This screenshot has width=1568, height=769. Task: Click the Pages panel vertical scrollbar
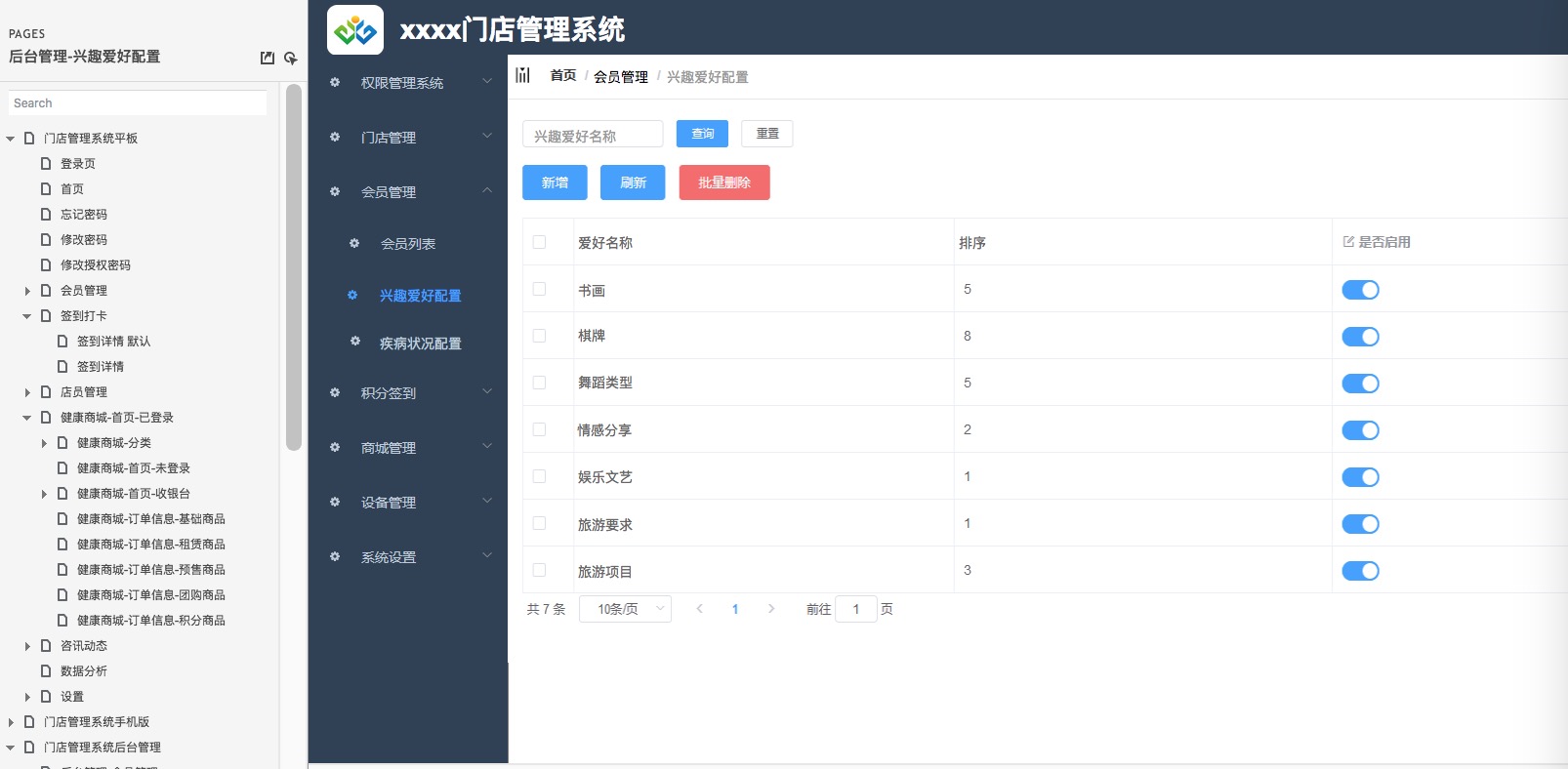(294, 267)
